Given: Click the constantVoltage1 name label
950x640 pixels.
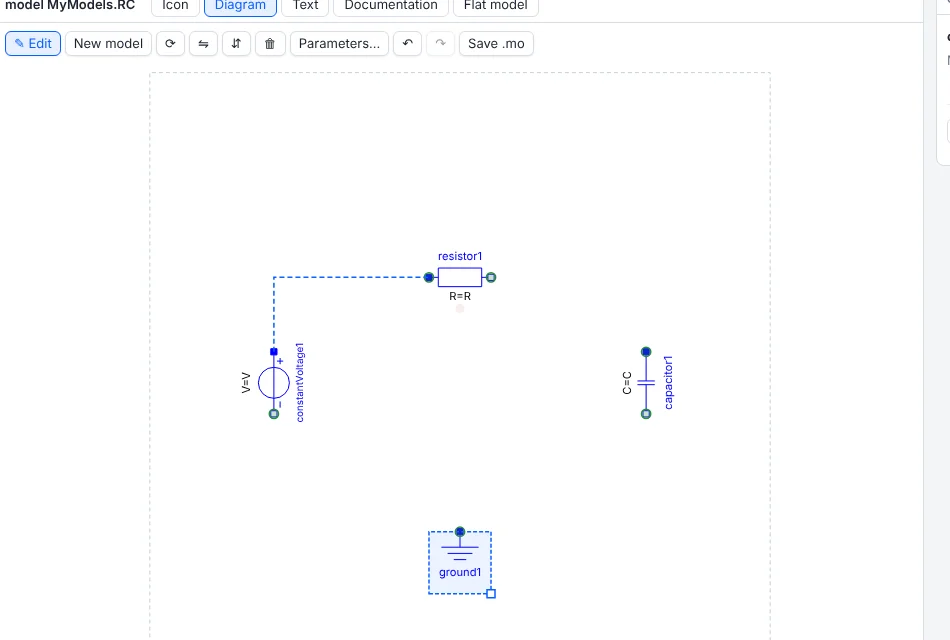Looking at the screenshot, I should click(x=300, y=382).
